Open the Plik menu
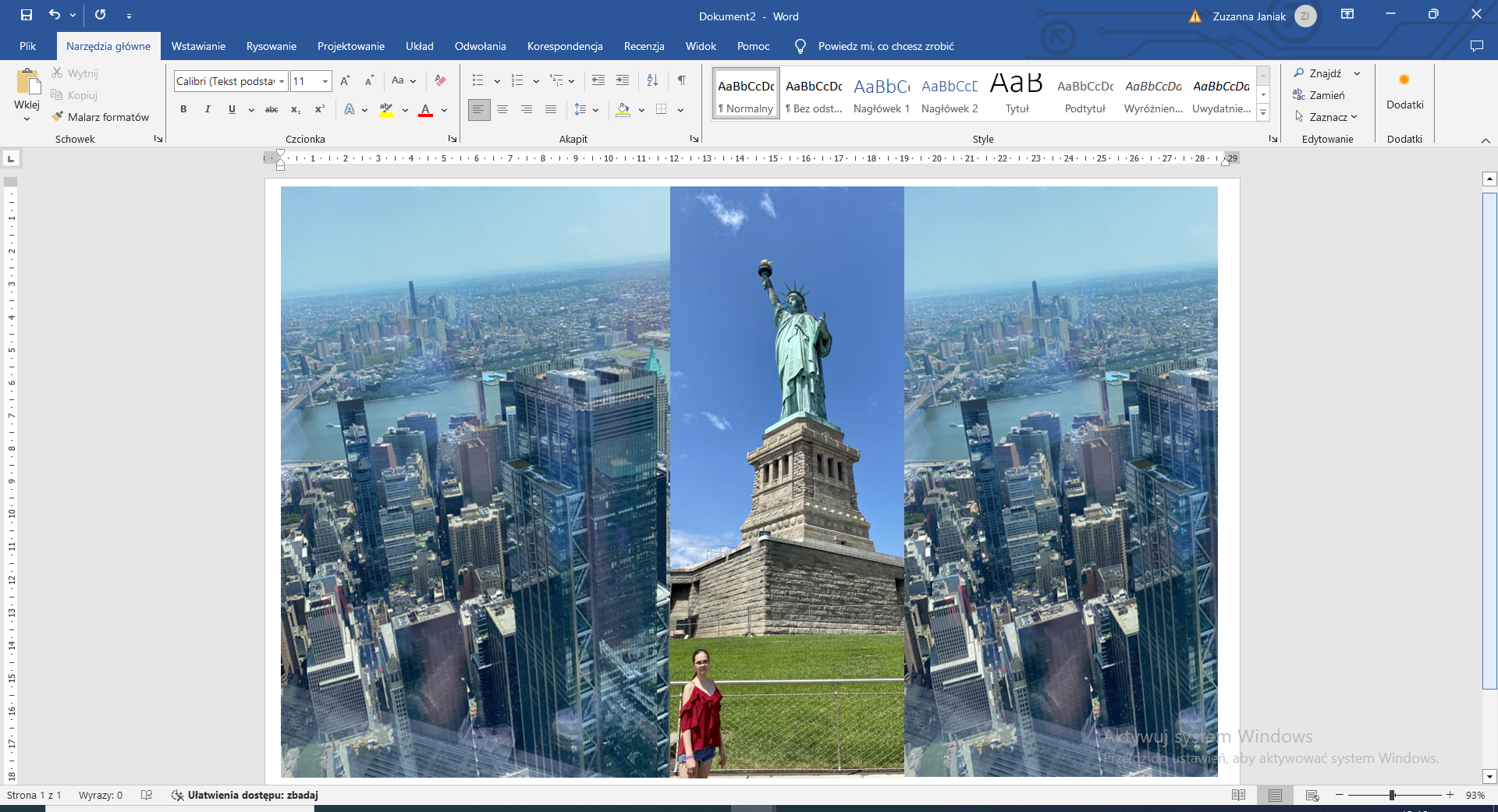The image size is (1498, 812). click(28, 46)
